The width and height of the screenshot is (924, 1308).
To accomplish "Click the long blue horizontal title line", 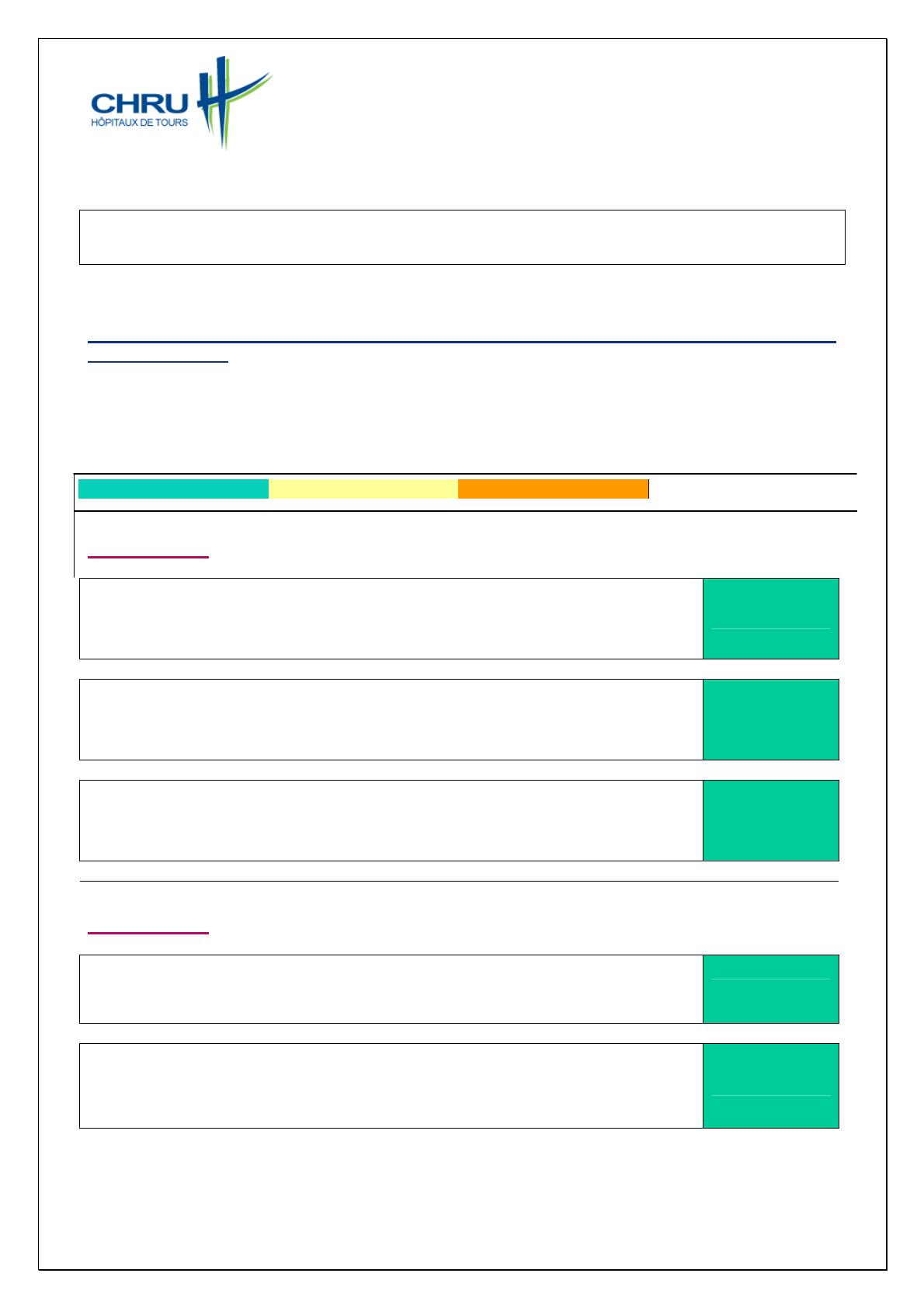I will click(x=461, y=342).
